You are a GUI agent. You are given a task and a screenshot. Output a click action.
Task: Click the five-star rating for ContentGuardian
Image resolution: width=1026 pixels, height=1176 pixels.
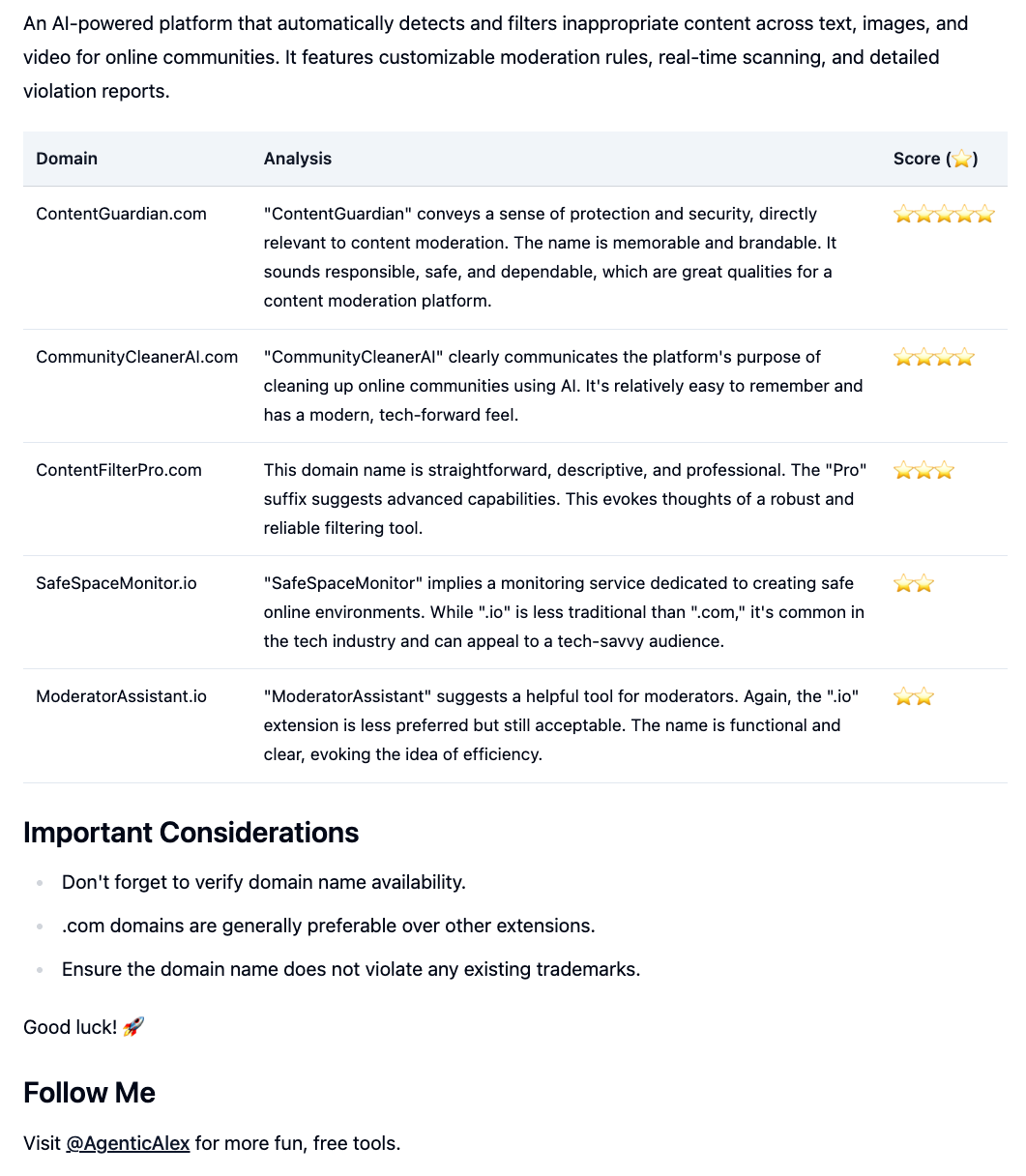tap(944, 215)
